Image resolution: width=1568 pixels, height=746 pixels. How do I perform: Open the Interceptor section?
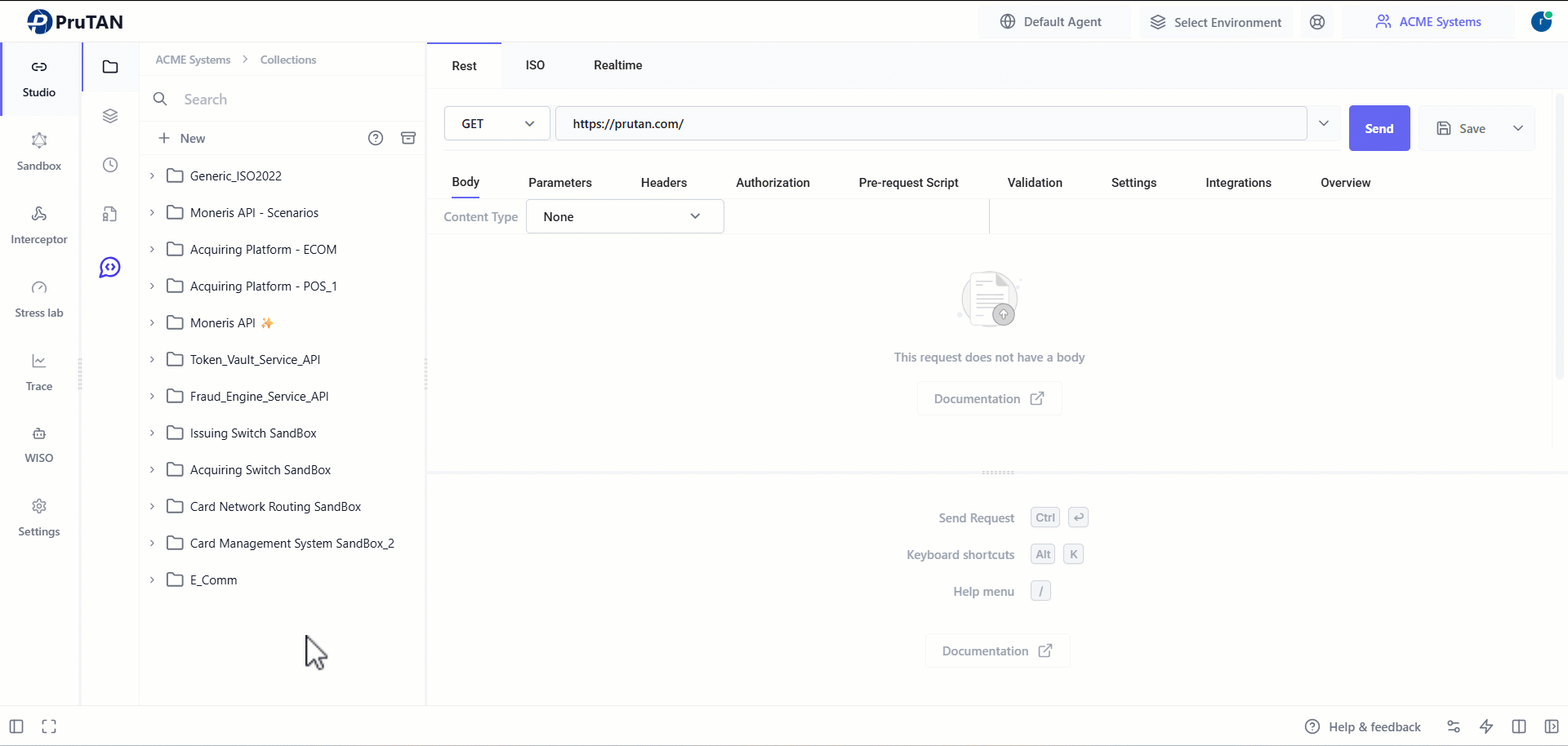pyautogui.click(x=39, y=225)
